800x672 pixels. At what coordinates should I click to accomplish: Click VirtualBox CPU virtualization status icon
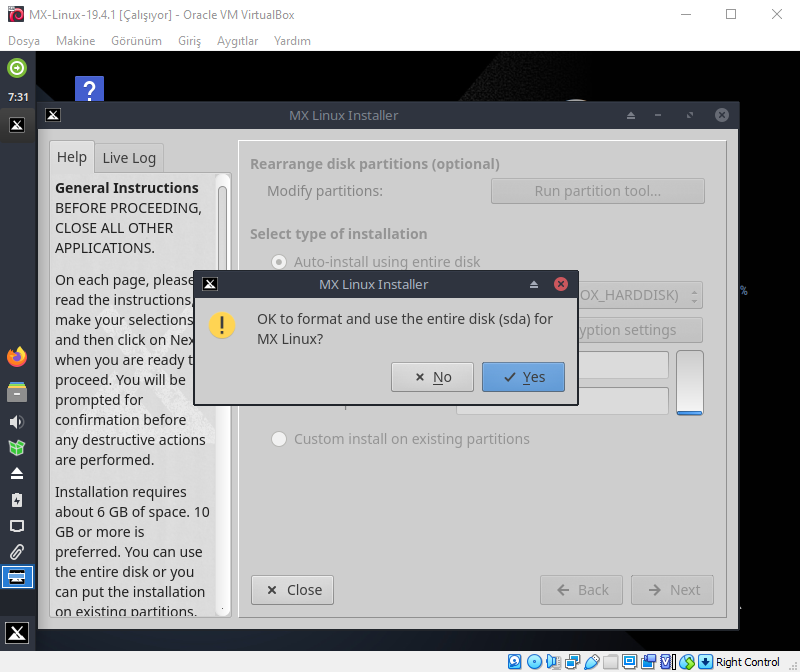(667, 662)
